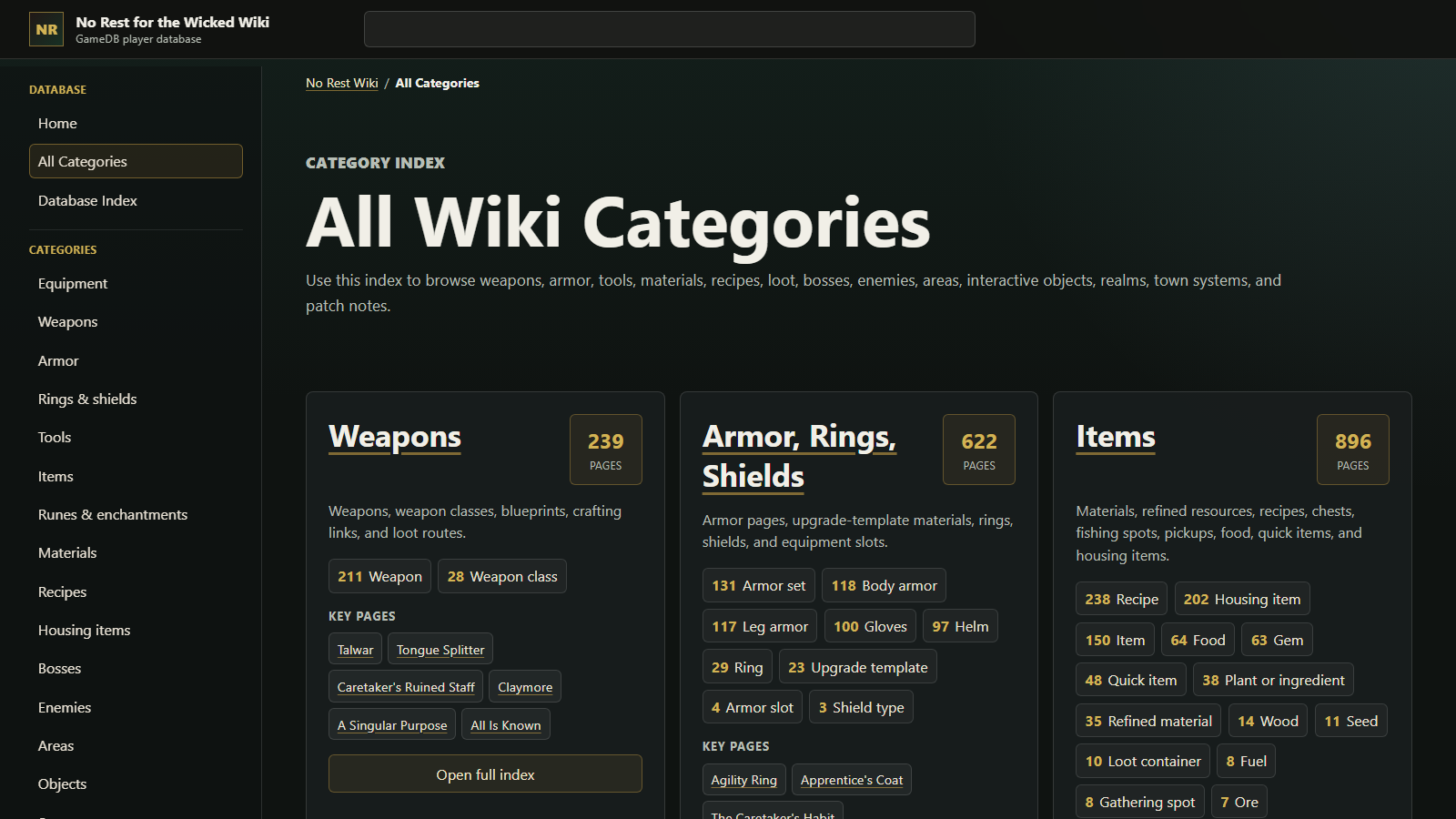Open Bosses sidebar link
The width and height of the screenshot is (1456, 819).
[x=136, y=668]
